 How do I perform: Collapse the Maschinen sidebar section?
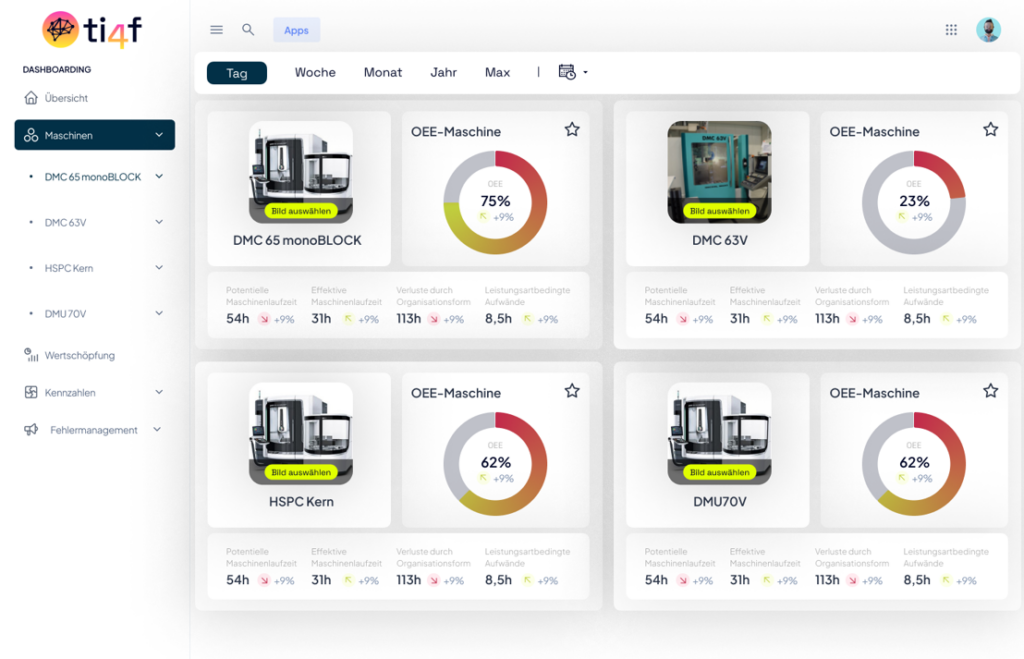159,135
